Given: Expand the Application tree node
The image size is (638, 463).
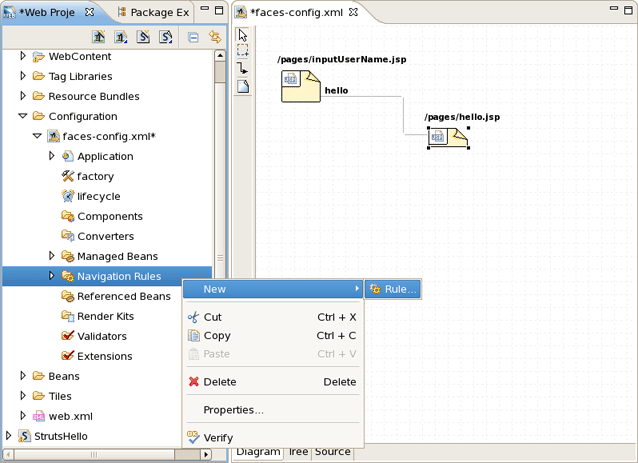Looking at the screenshot, I should [52, 156].
